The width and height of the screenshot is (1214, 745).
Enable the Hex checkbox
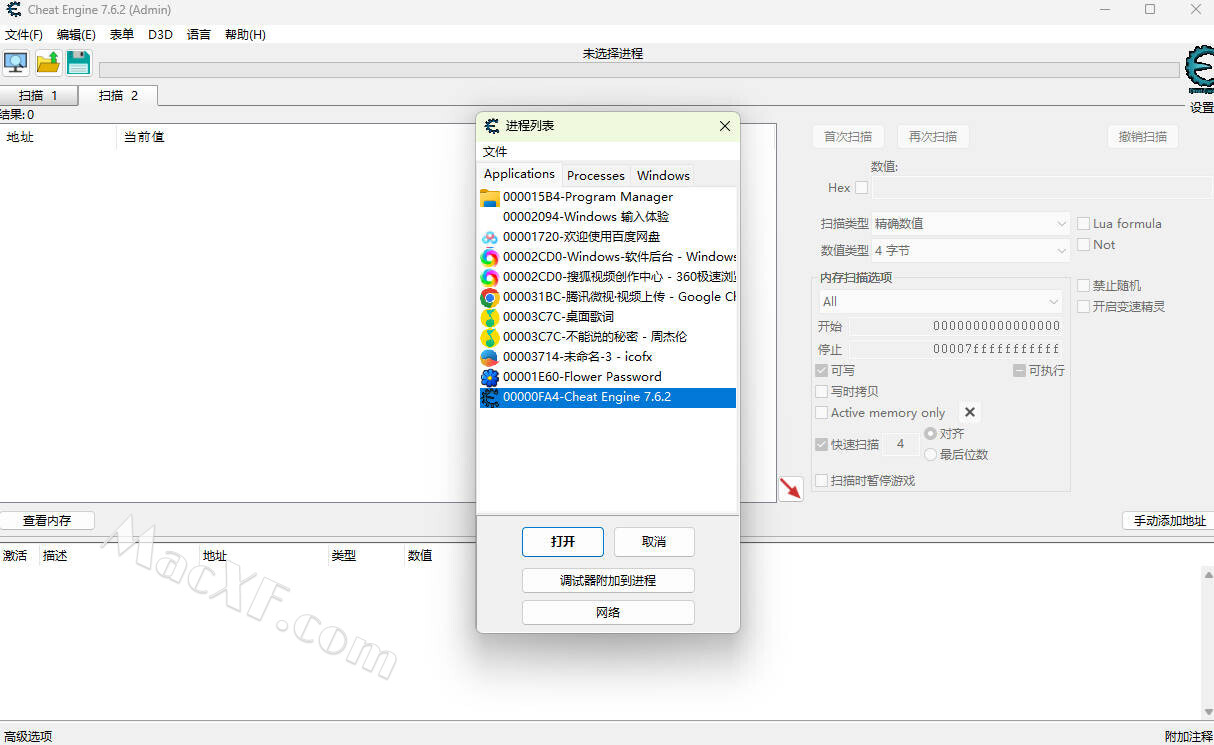pyautogui.click(x=862, y=187)
